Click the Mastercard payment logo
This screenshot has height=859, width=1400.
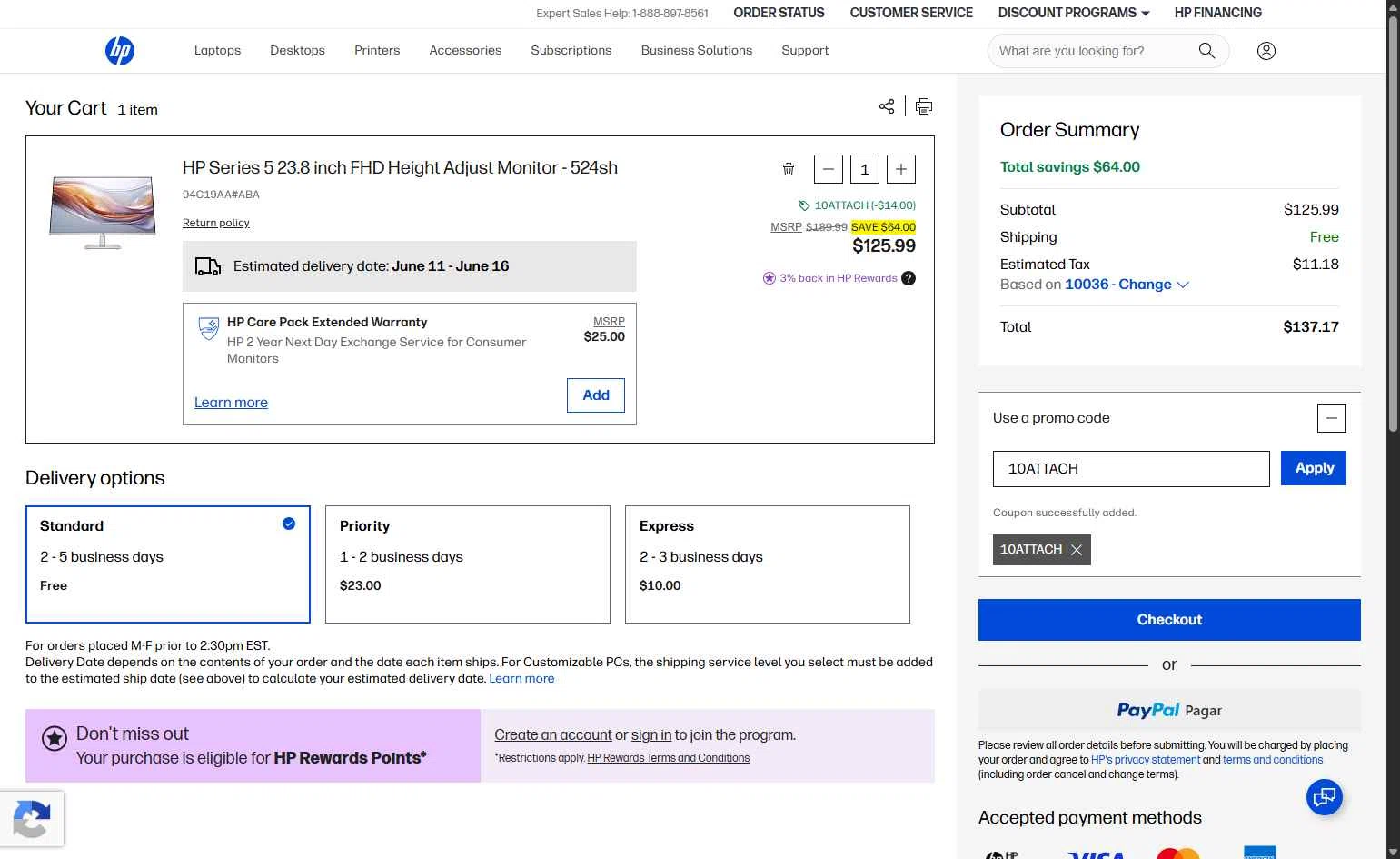(x=1178, y=853)
